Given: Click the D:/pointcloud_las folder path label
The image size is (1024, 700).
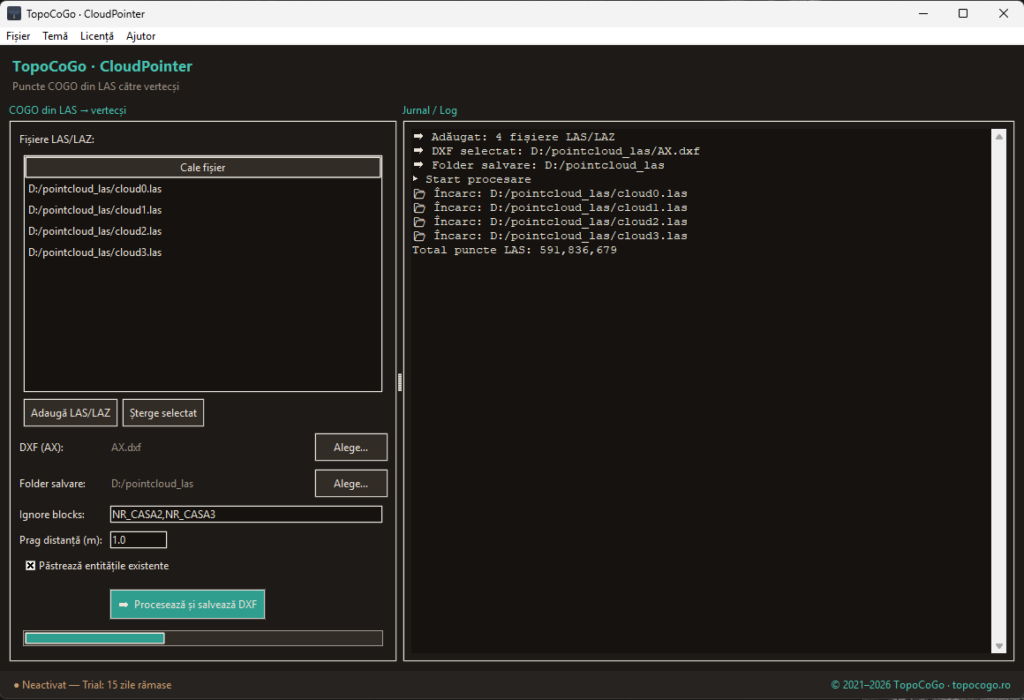Looking at the screenshot, I should click(152, 483).
